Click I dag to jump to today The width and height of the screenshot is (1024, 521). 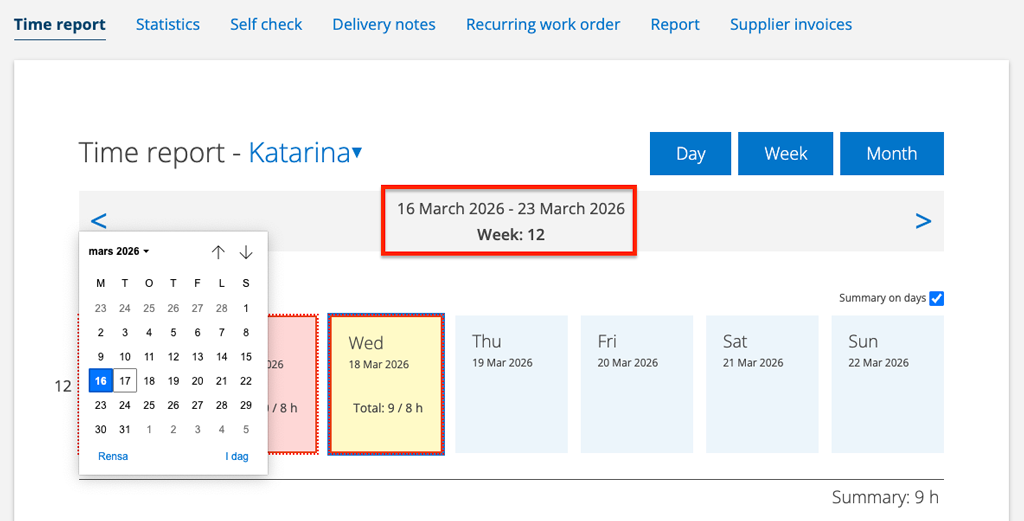pyautogui.click(x=237, y=456)
